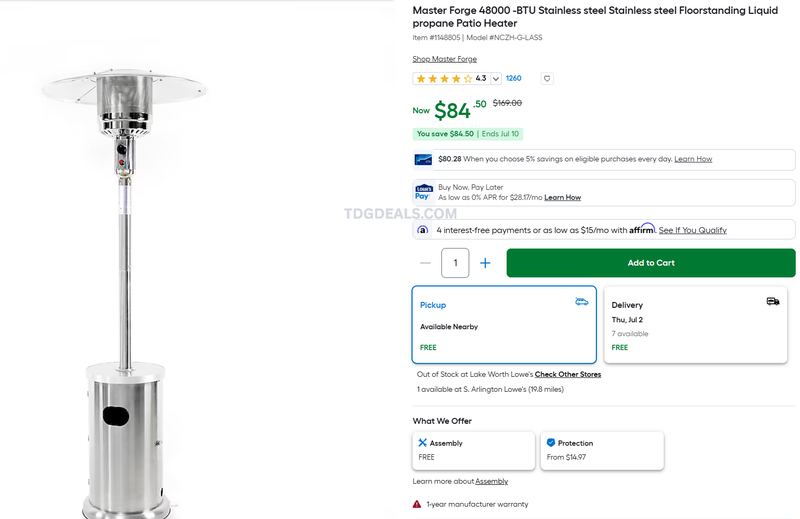Screen dimensions: 800x519
Task: Select the free Assembly offer card
Action: tap(473, 450)
